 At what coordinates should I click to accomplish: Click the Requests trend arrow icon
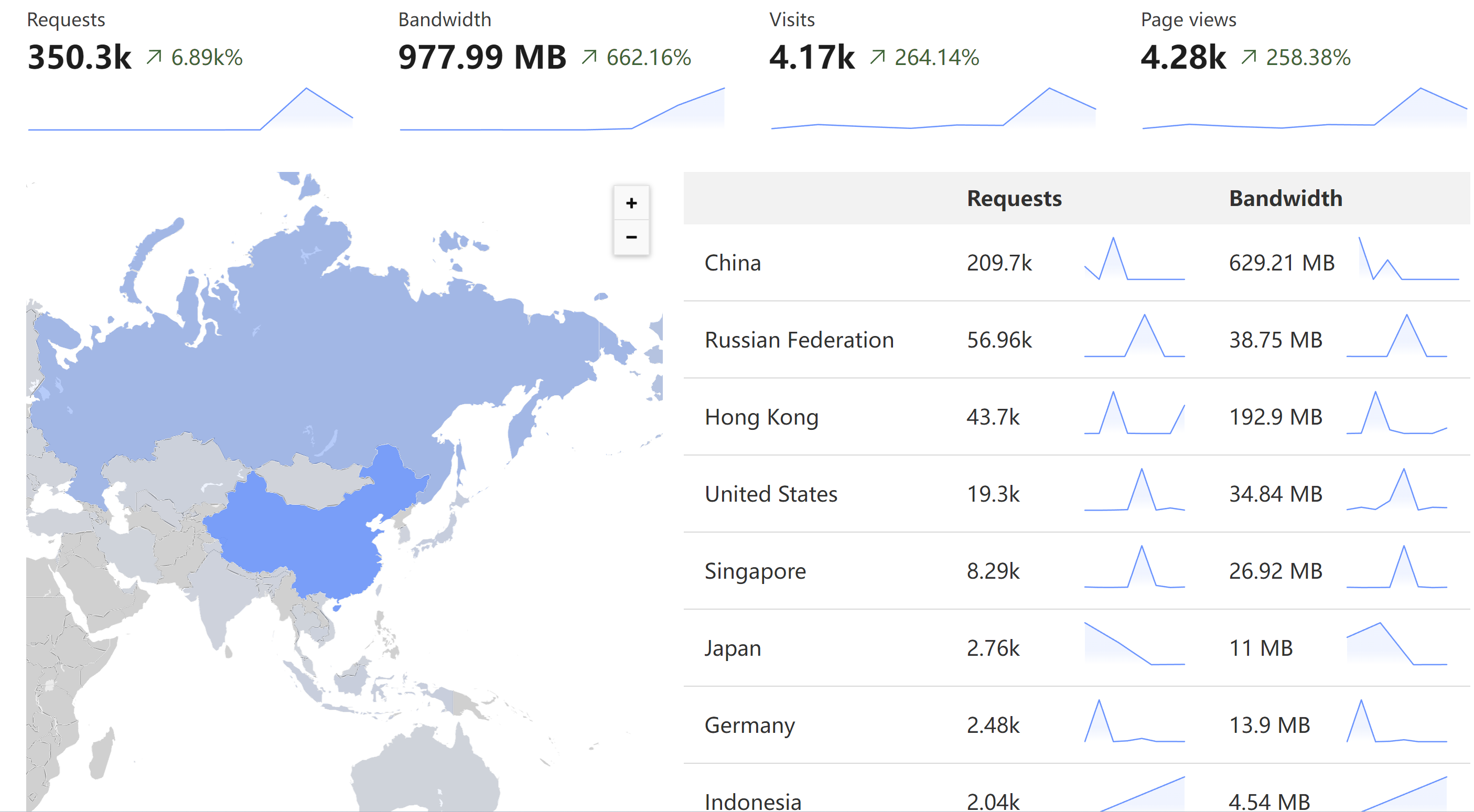pos(153,57)
